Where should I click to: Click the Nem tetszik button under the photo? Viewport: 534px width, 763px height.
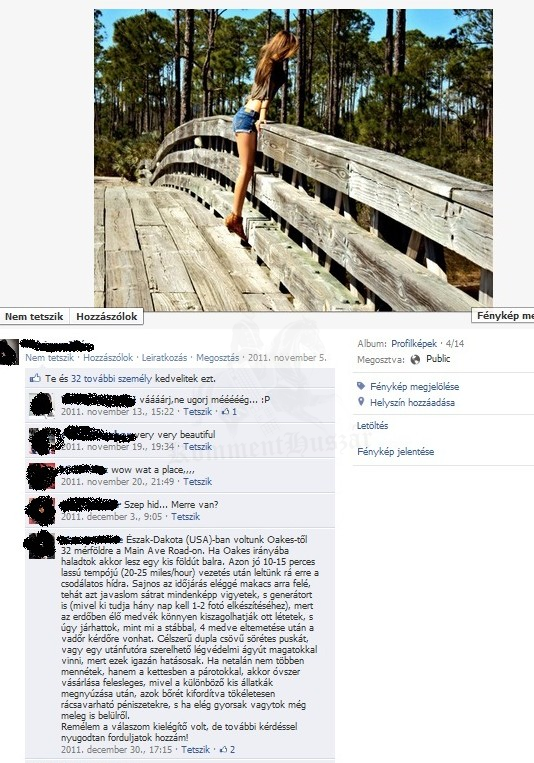click(x=34, y=316)
